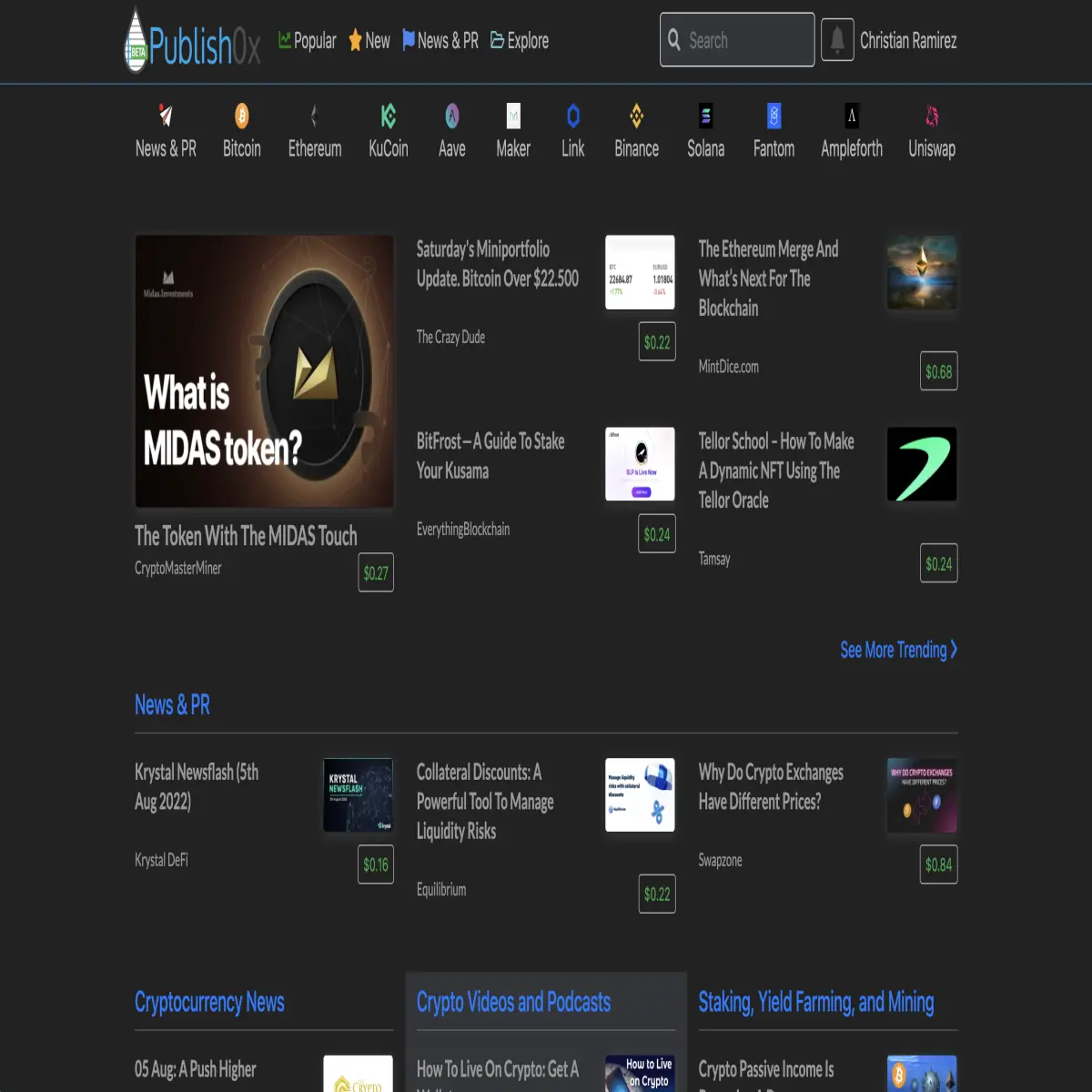Click the Tamsay $0.24 tip badge
The width and height of the screenshot is (1092, 1092).
939,563
